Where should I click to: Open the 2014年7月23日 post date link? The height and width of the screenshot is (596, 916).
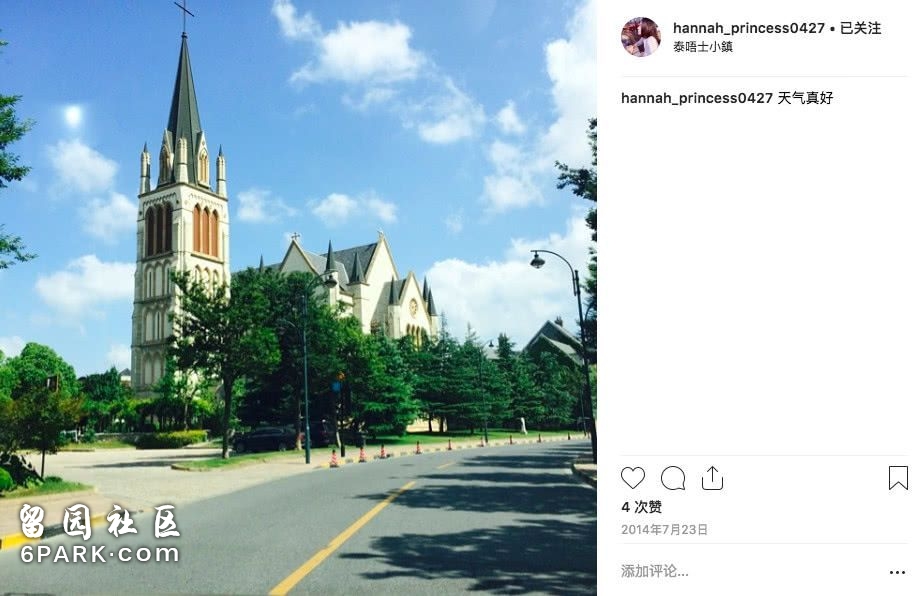coord(664,529)
